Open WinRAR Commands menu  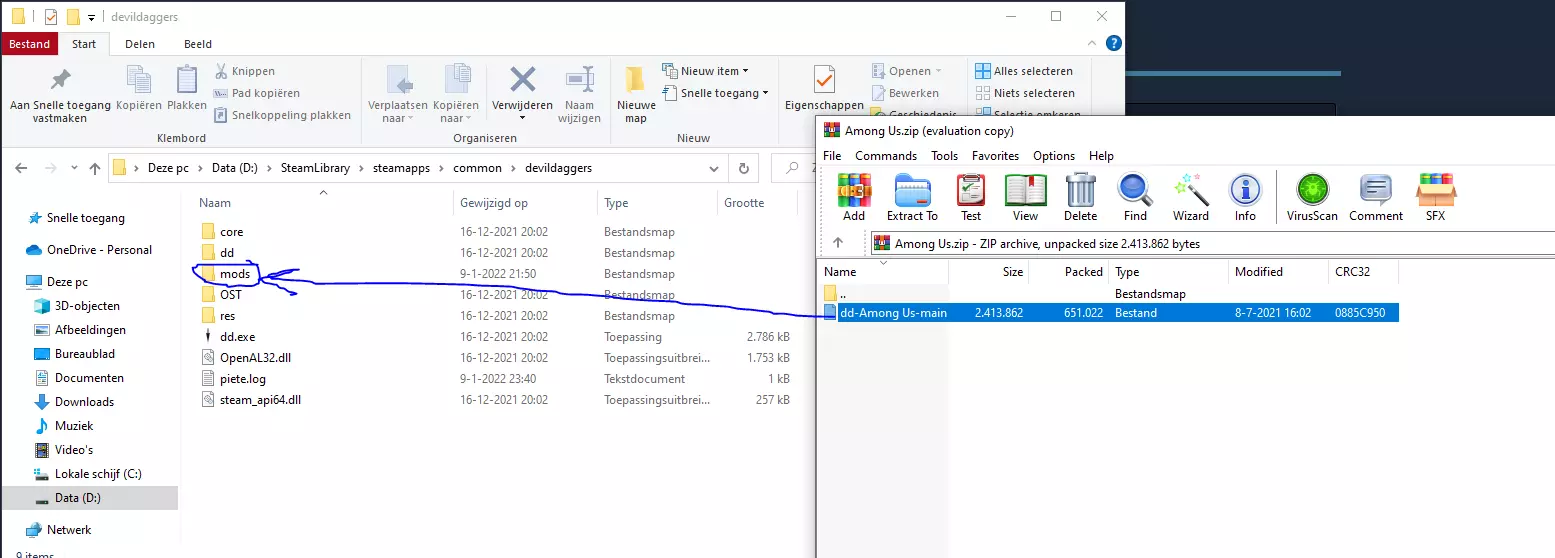pos(886,156)
